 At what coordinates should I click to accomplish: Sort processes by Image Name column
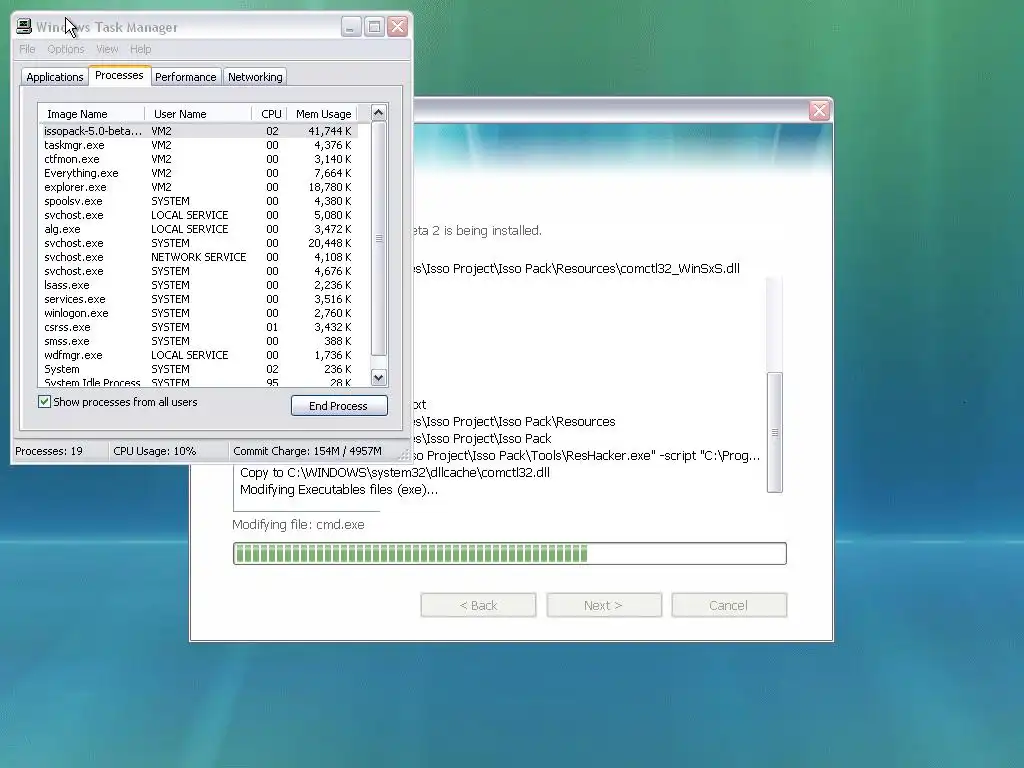tap(91, 114)
